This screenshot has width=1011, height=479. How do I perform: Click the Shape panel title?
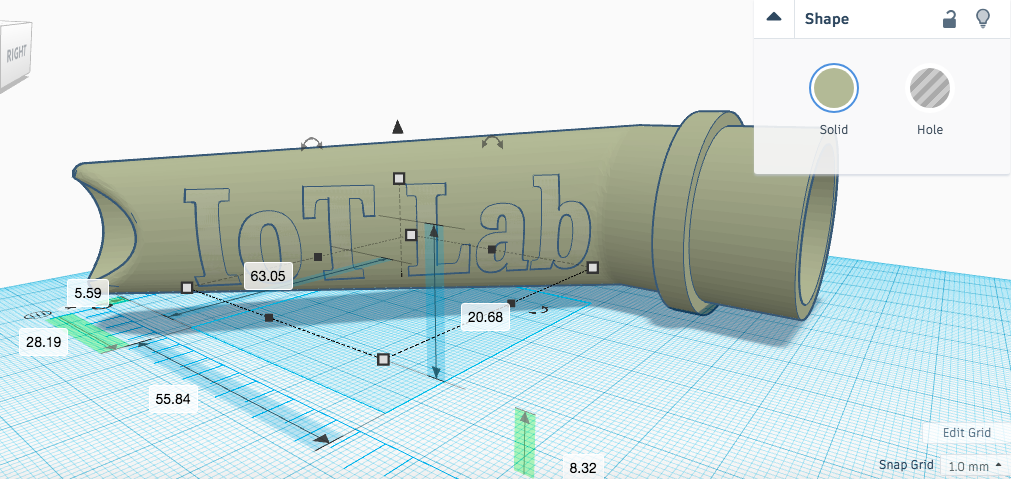click(x=827, y=19)
